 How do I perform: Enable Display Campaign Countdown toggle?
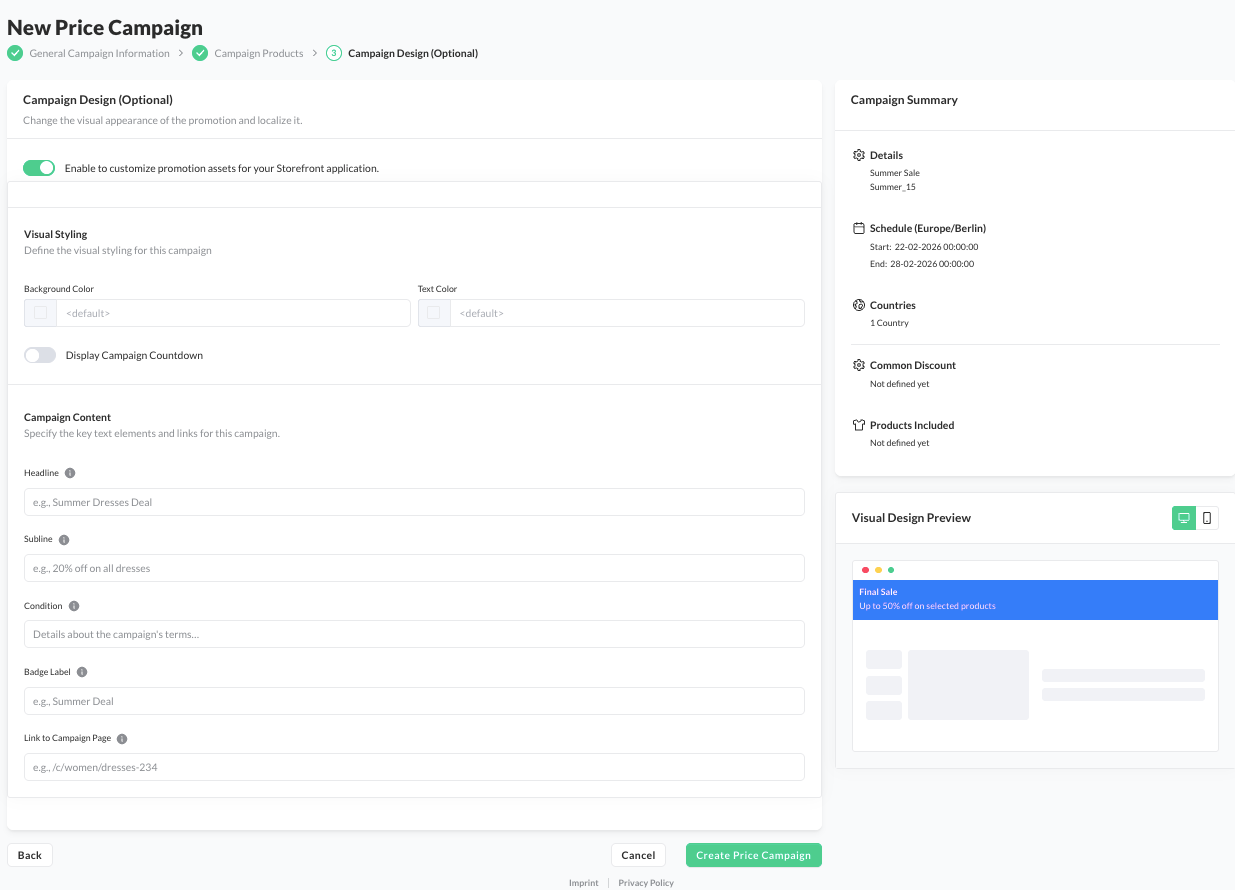40,355
